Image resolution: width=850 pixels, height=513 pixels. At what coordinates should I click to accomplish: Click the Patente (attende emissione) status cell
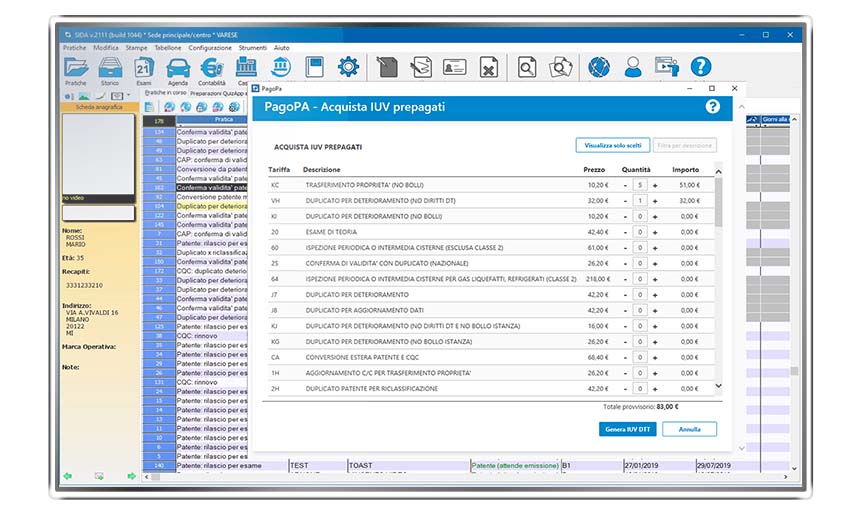point(515,465)
